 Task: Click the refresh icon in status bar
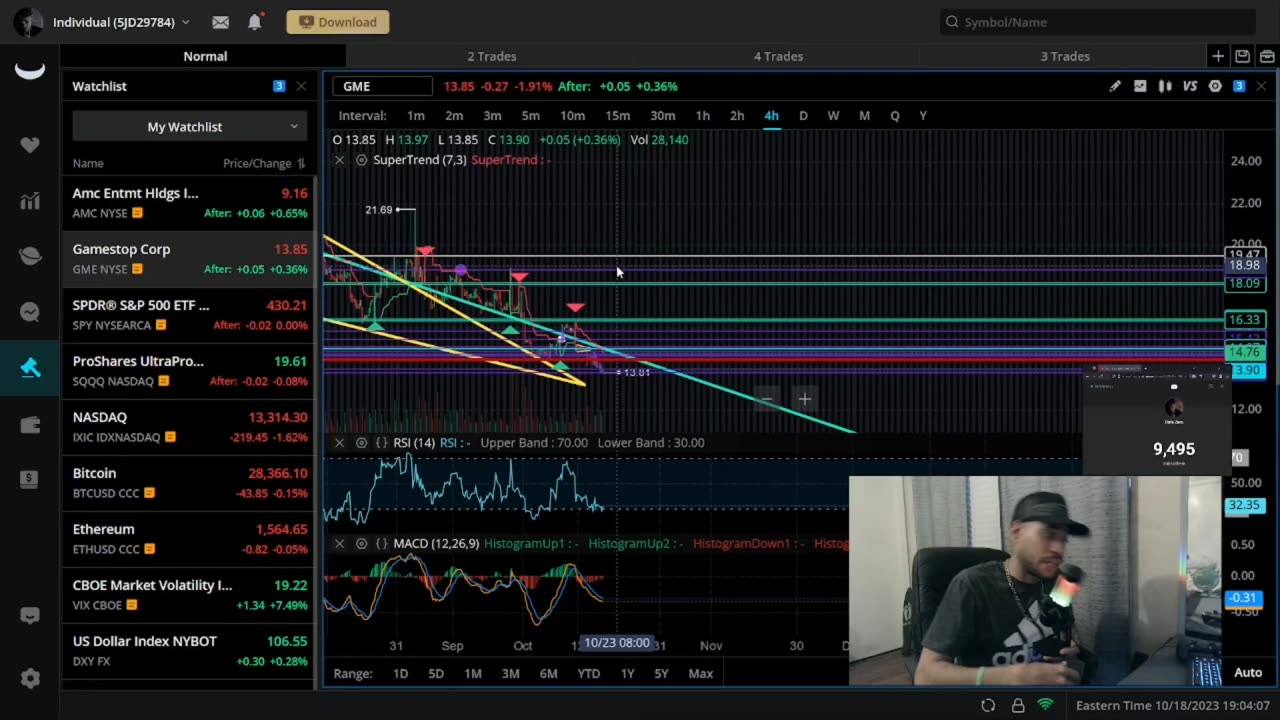(988, 705)
